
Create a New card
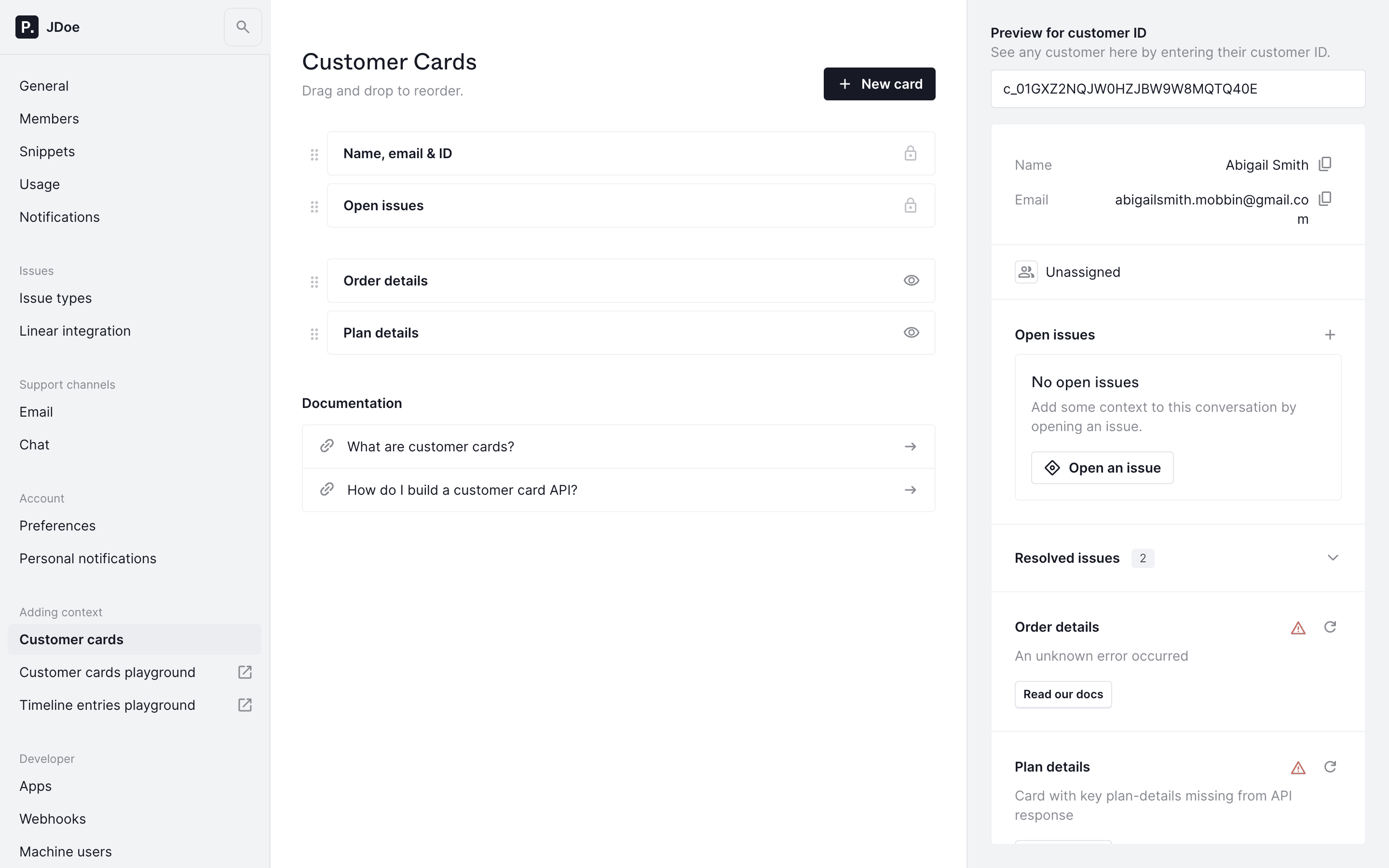tap(879, 84)
